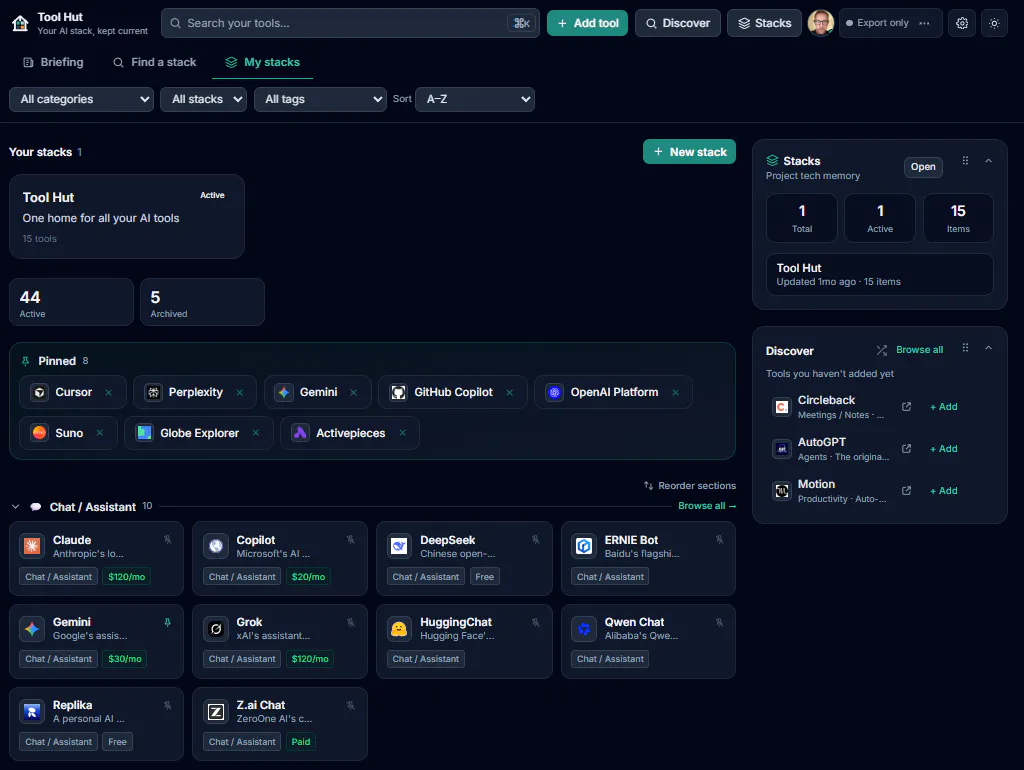1024x770 pixels.
Task: Grab the drag handle on the Stacks panel
Action: pos(965,161)
